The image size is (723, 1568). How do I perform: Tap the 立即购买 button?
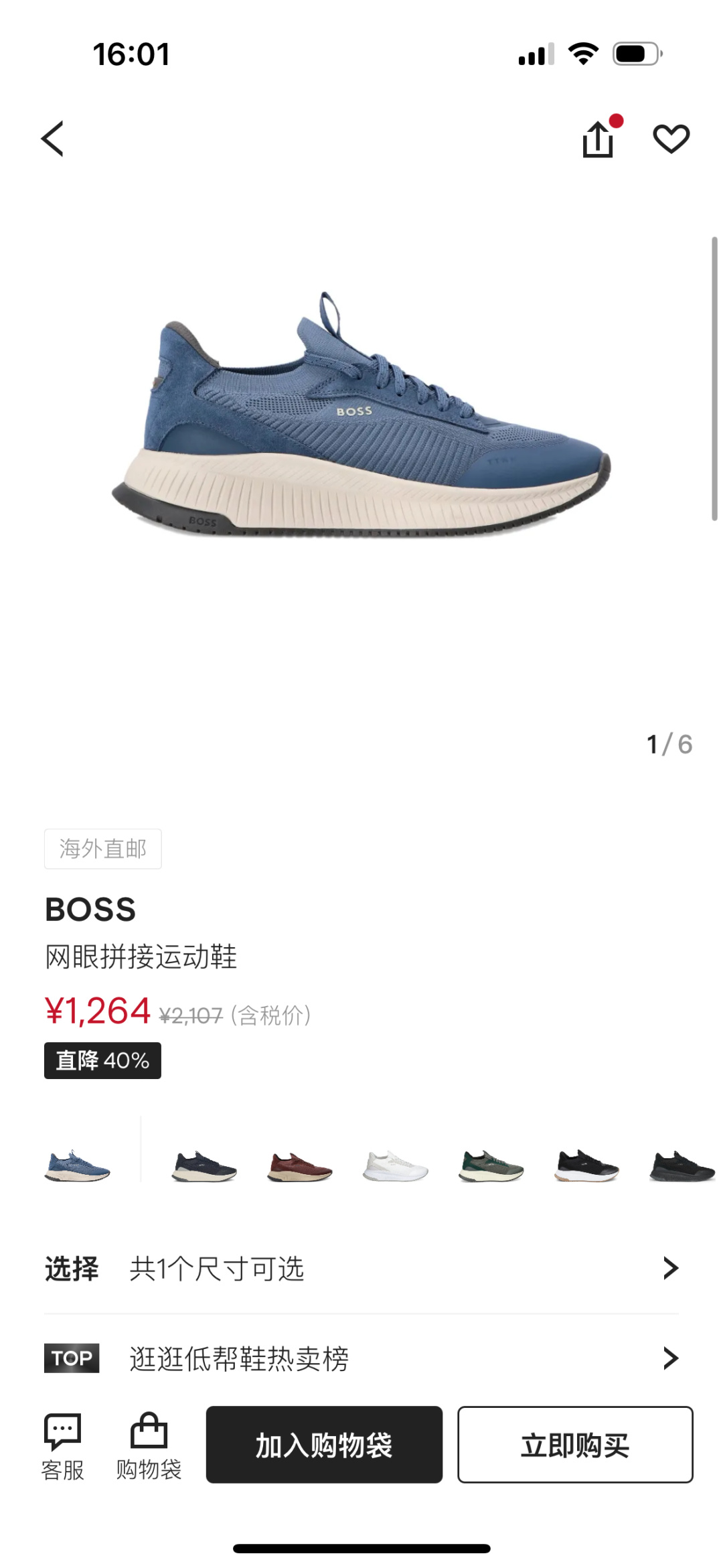point(575,1445)
